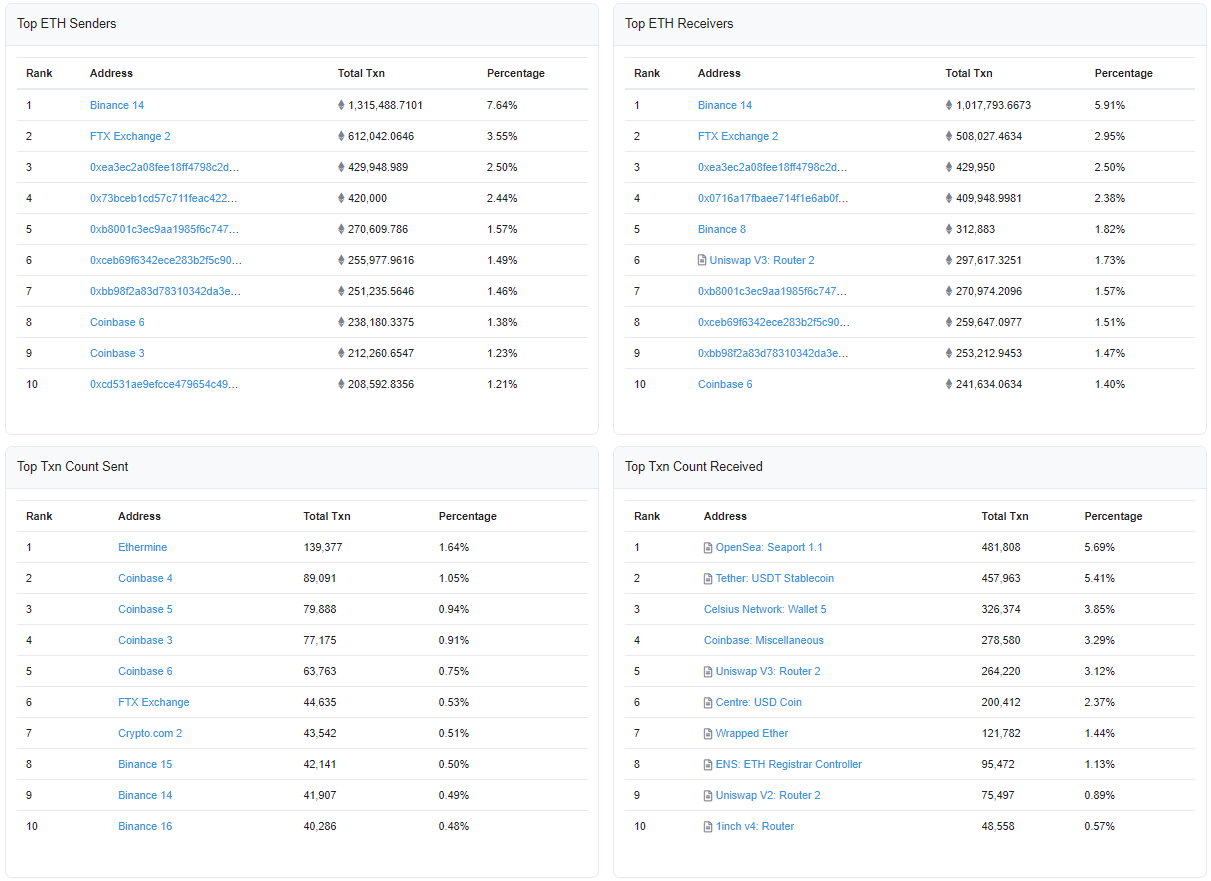Screen dimensions: 1211x881
Task: Open ENS: ETH Registrar Controller link
Action: coord(789,764)
